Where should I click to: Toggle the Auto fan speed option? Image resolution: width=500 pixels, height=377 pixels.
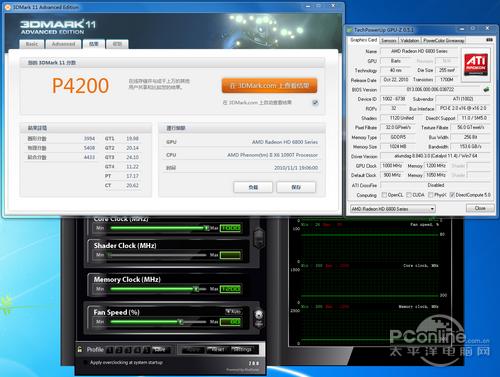(x=233, y=311)
